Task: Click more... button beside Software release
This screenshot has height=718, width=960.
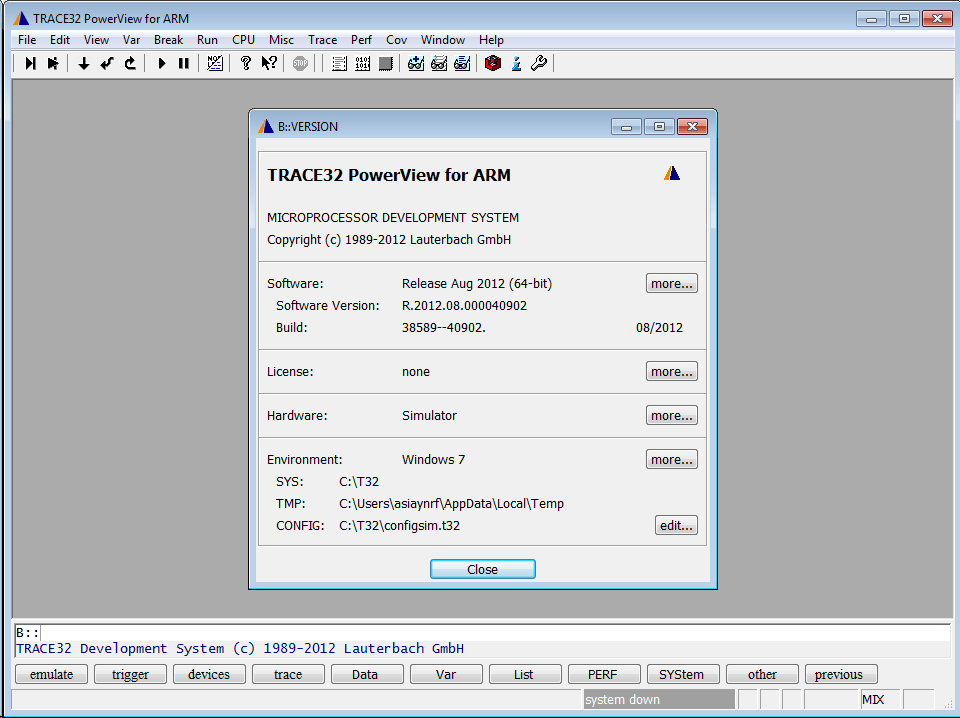Action: click(672, 283)
